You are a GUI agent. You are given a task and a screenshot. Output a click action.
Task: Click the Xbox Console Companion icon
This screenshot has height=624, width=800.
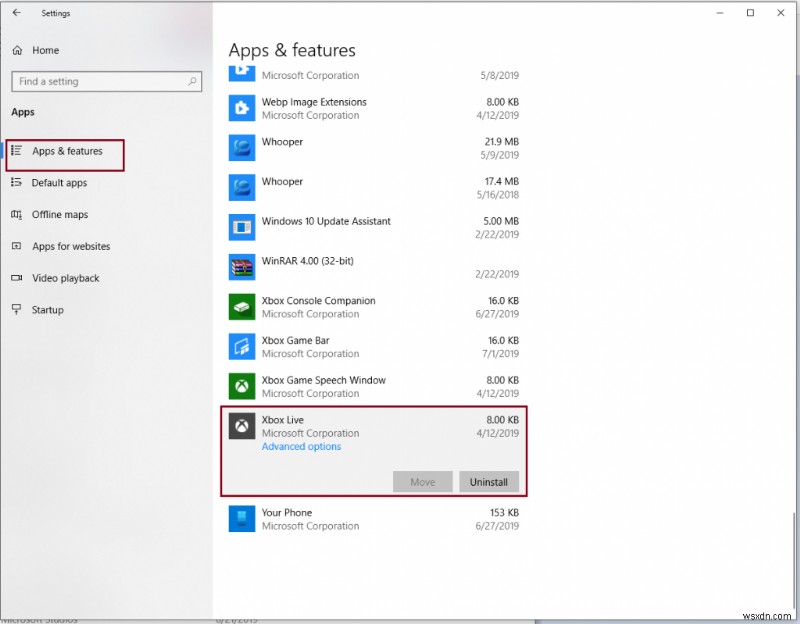click(x=242, y=307)
